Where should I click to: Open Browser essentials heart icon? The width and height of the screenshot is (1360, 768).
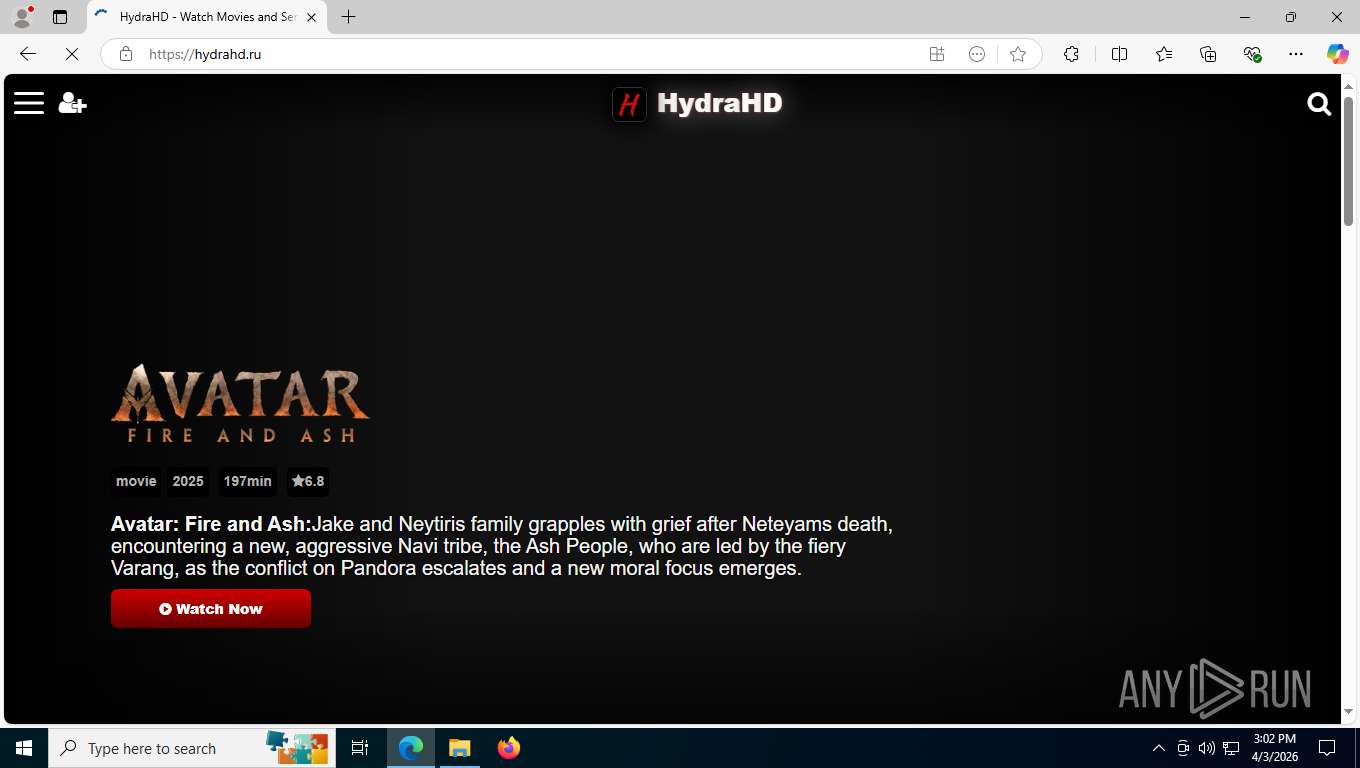1252,54
